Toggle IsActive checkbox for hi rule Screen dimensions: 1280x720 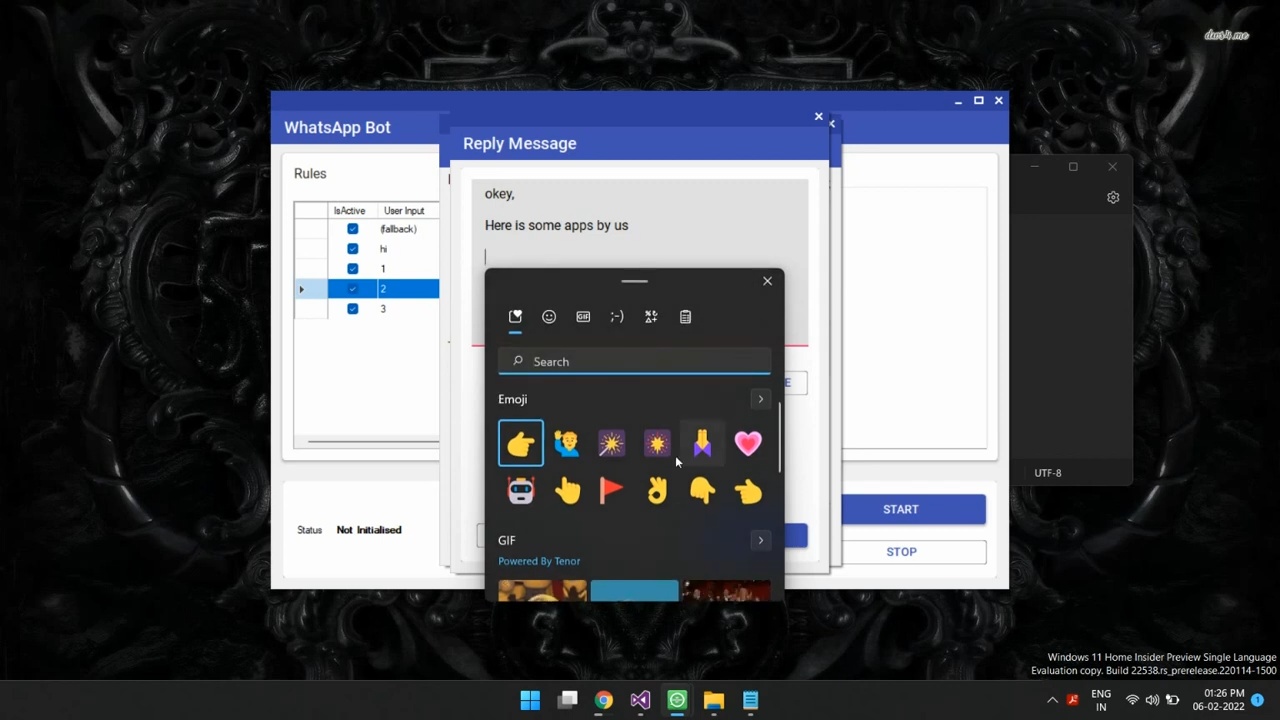pos(352,249)
